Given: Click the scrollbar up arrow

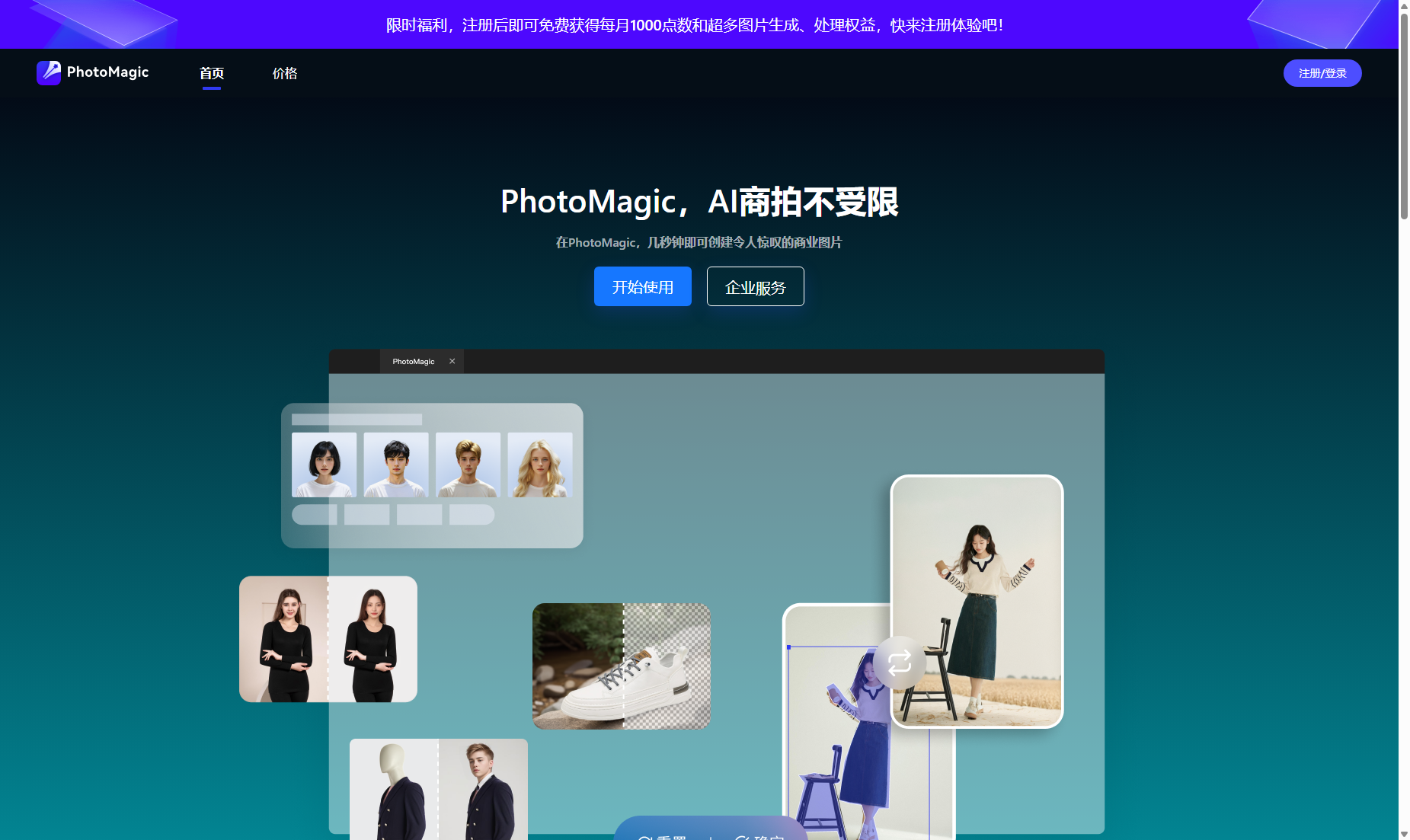Looking at the screenshot, I should 1404,6.
